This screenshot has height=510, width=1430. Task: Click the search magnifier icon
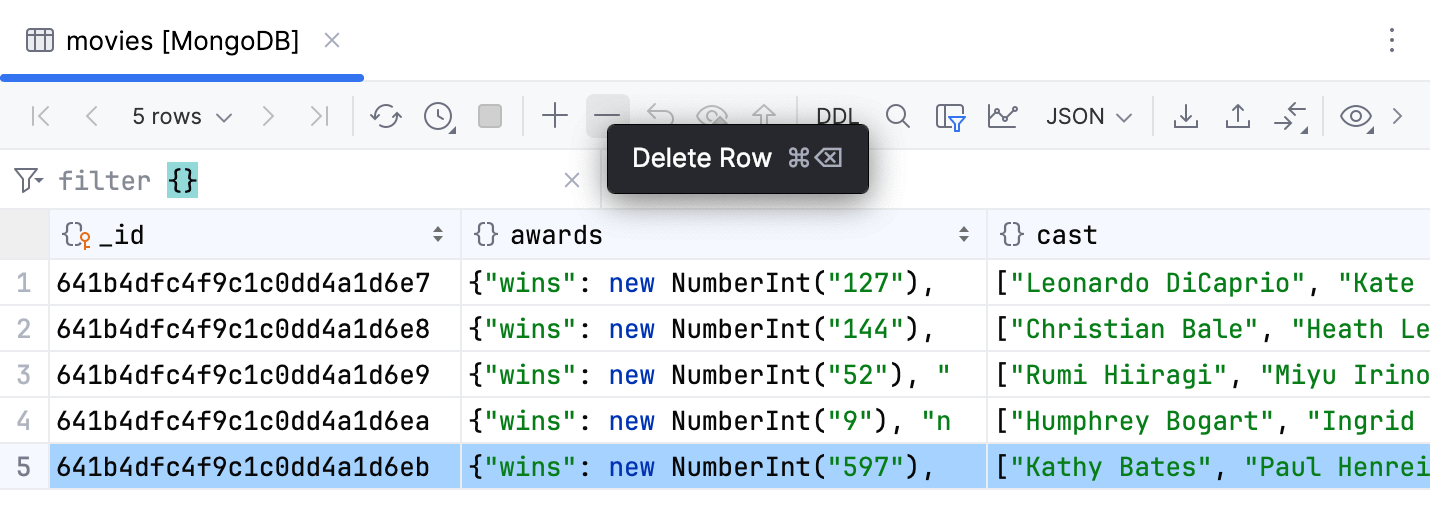898,117
